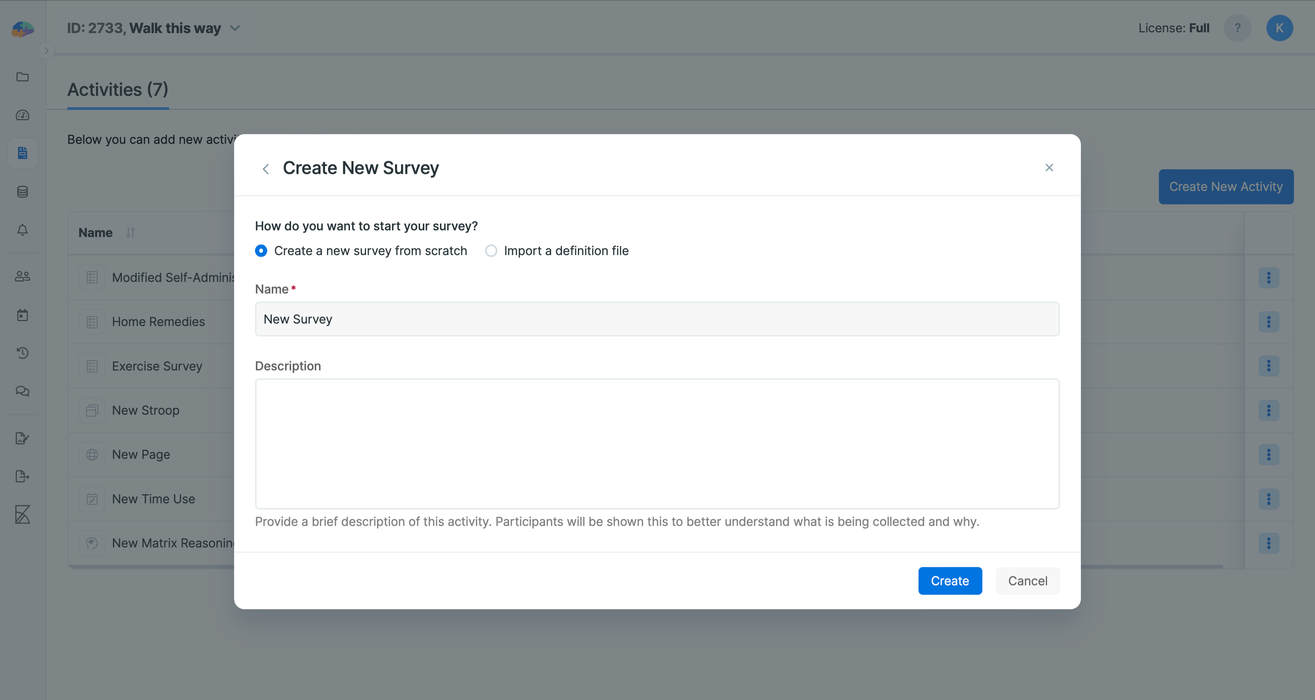
Task: Cancel the Create New Survey dialog
Action: click(1027, 580)
